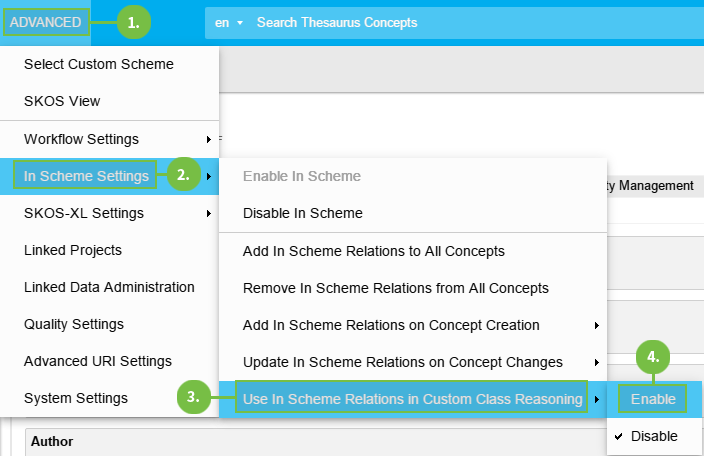
Task: Select SKOS View from the menu
Action: pyautogui.click(x=62, y=101)
